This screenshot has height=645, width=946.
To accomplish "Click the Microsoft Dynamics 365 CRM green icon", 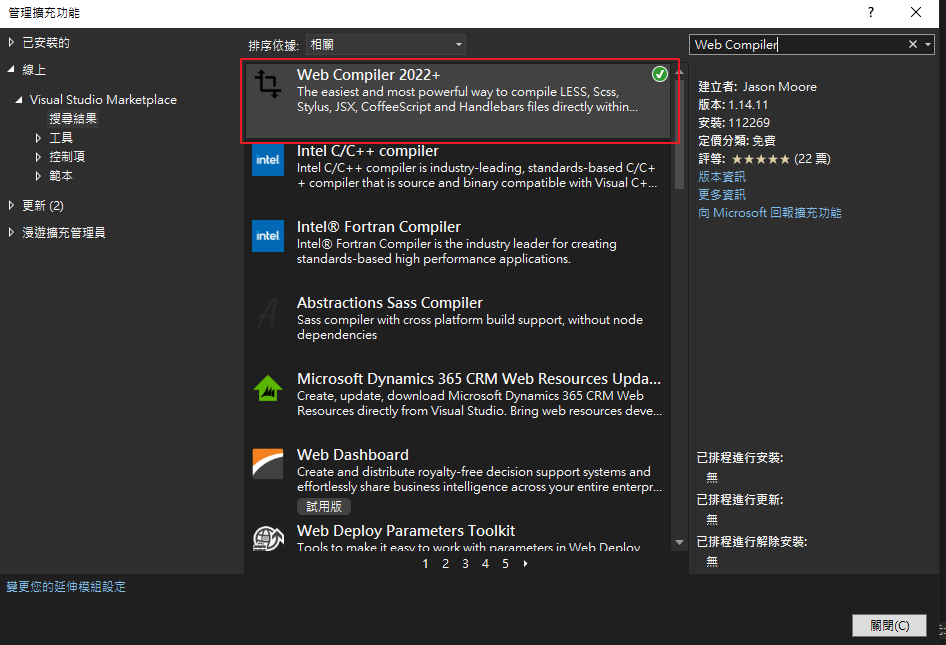I will pyautogui.click(x=268, y=388).
